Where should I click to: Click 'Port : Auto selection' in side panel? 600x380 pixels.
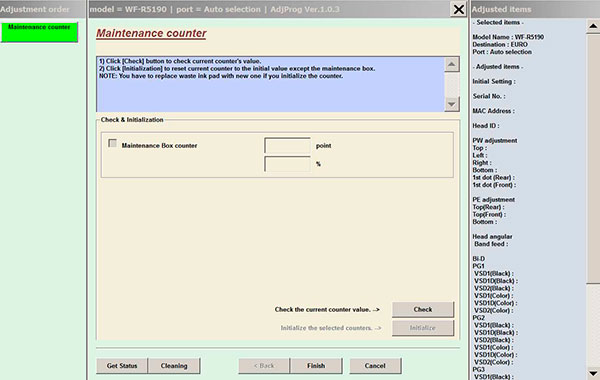502,52
